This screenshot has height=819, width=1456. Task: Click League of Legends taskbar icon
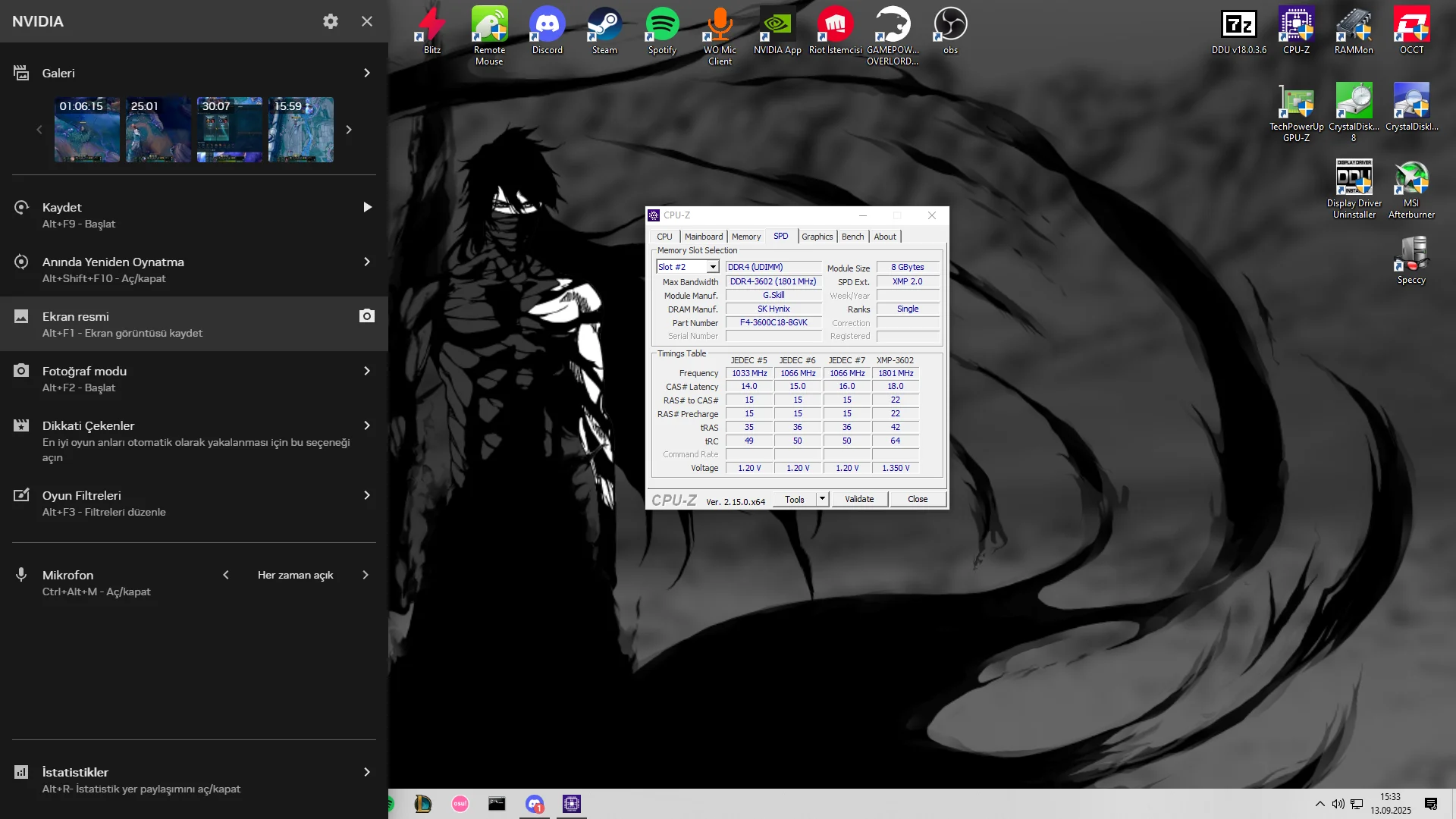click(x=423, y=804)
